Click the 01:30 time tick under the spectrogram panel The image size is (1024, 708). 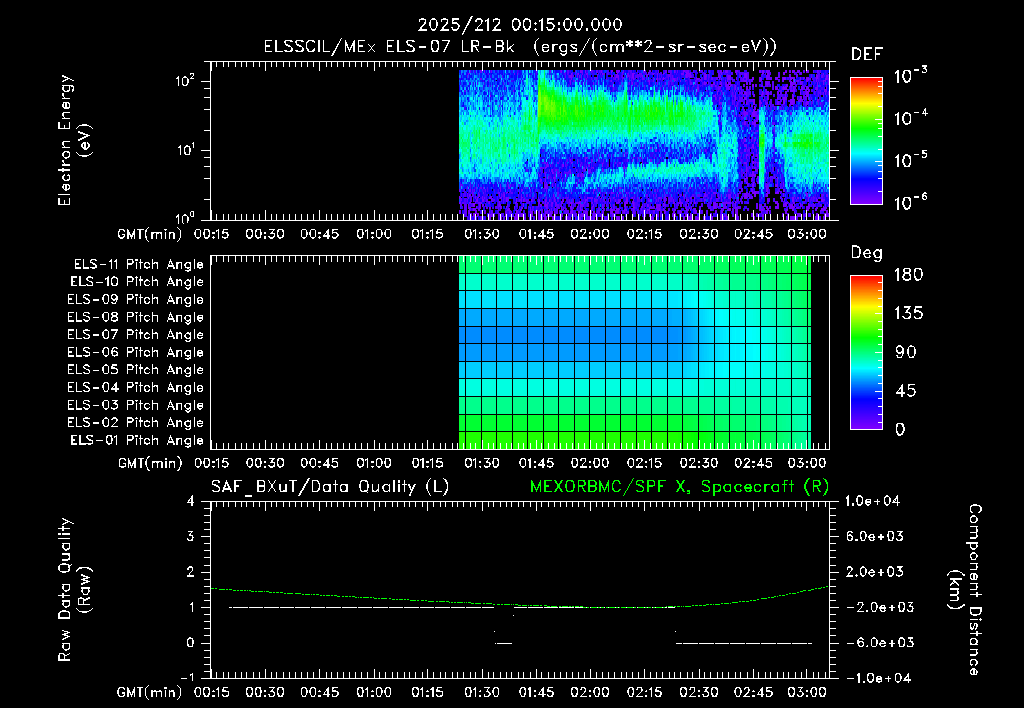pyautogui.click(x=482, y=234)
